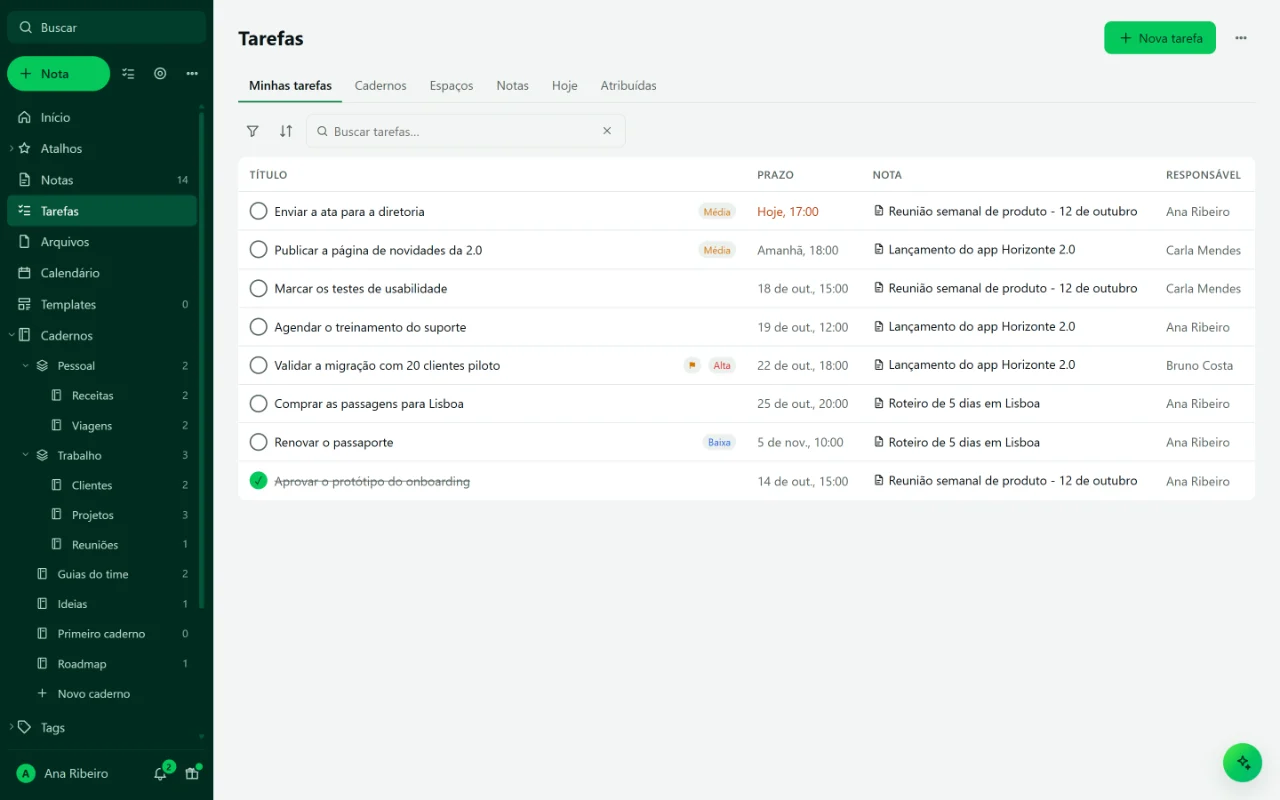Complete Marcar os testes de usabilidade
The height and width of the screenshot is (800, 1280).
click(258, 288)
